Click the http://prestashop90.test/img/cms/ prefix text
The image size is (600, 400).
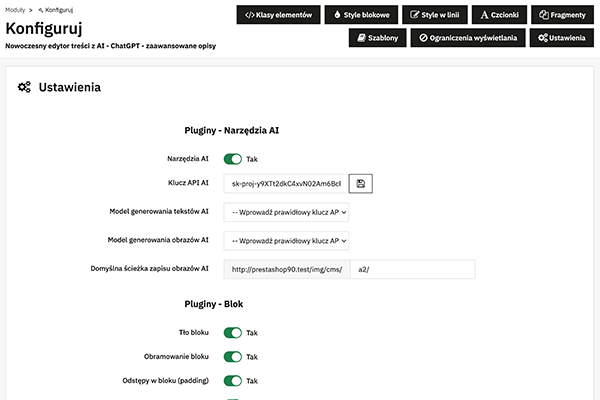coord(287,269)
